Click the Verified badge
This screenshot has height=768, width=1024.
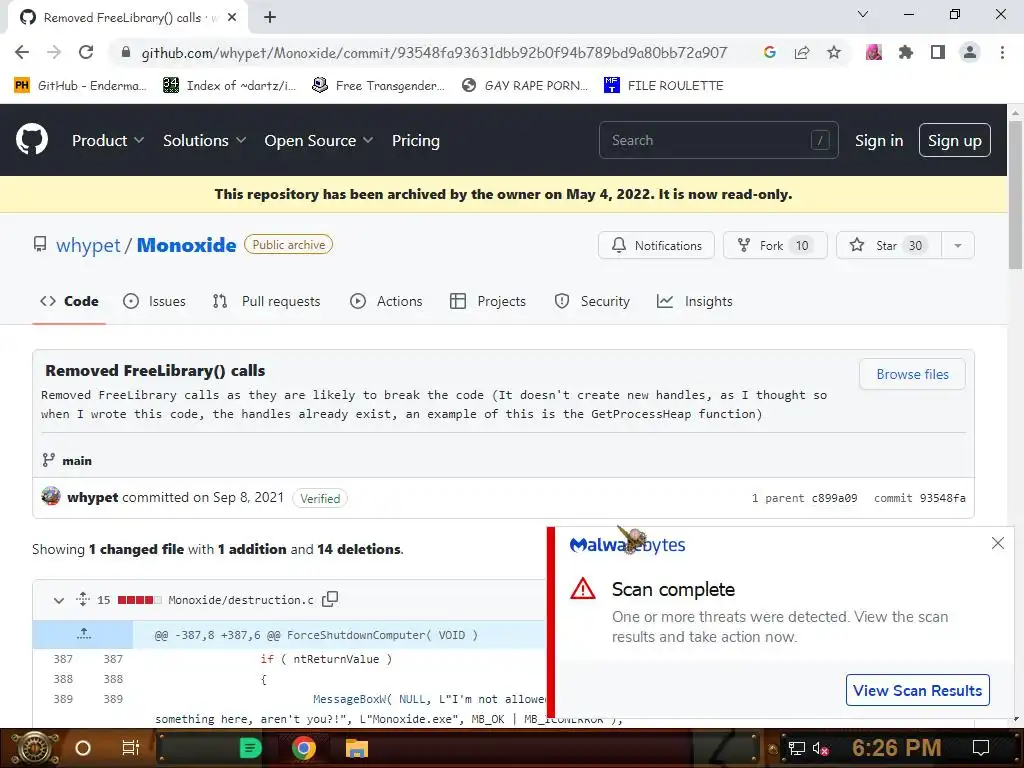click(320, 498)
